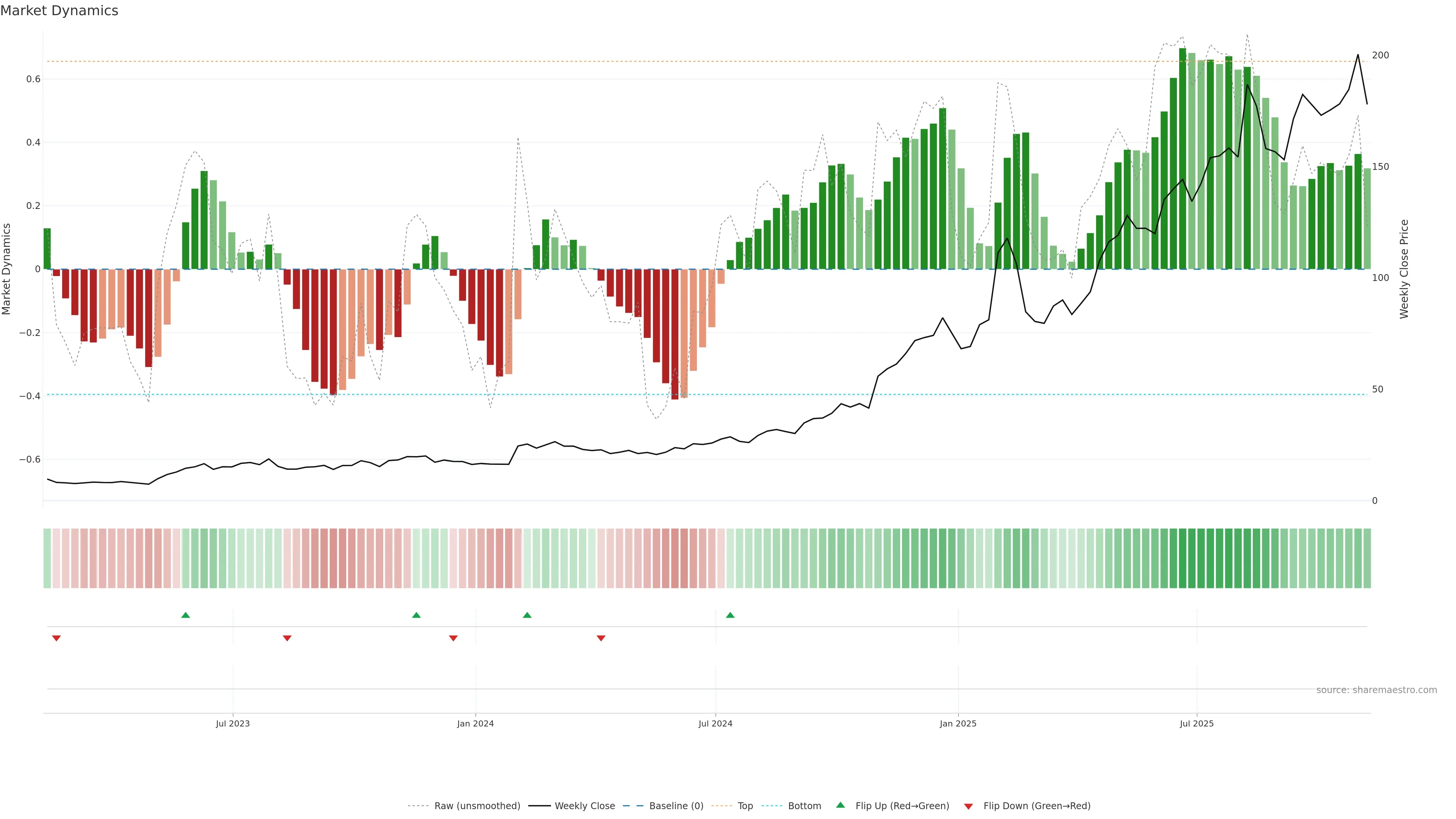
Task: Click the red flip-down marker after July 2023
Action: [x=287, y=638]
